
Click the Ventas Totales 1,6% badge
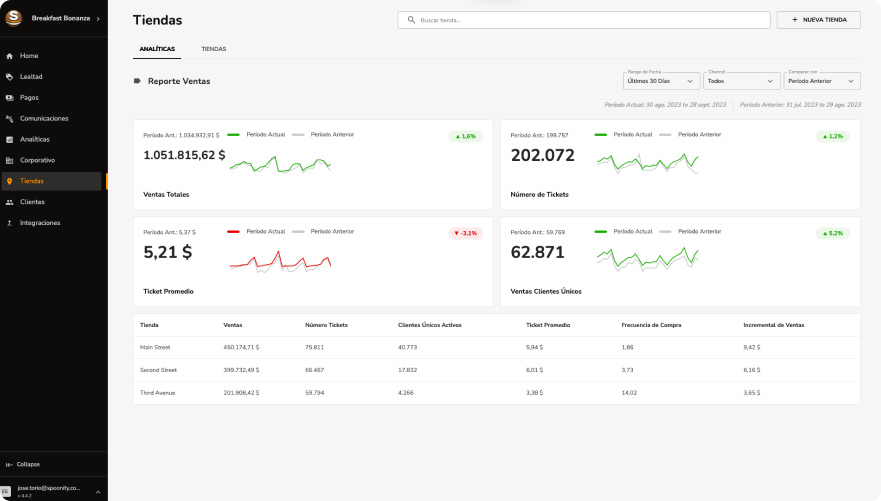tap(466, 136)
